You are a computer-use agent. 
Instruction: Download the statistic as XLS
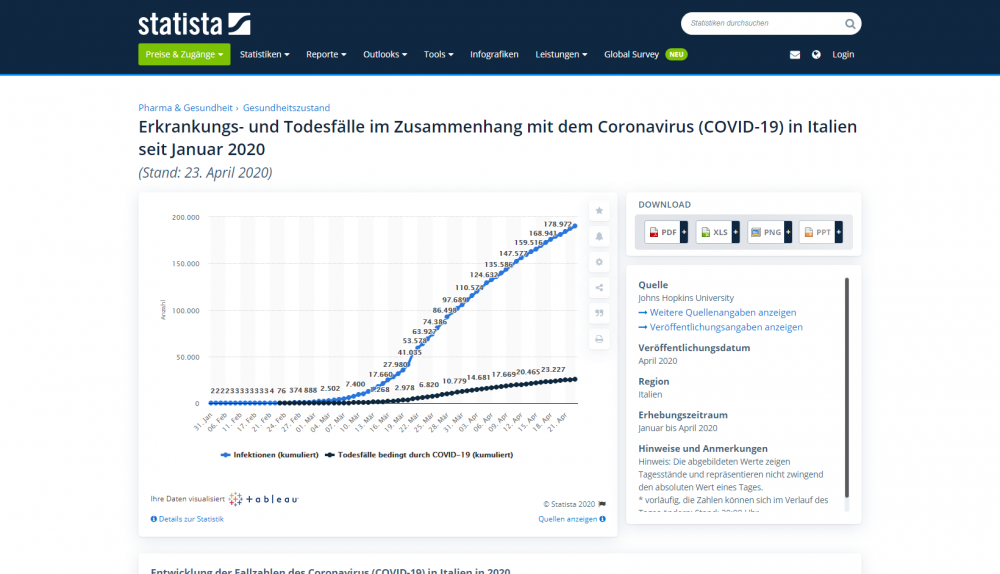click(716, 232)
